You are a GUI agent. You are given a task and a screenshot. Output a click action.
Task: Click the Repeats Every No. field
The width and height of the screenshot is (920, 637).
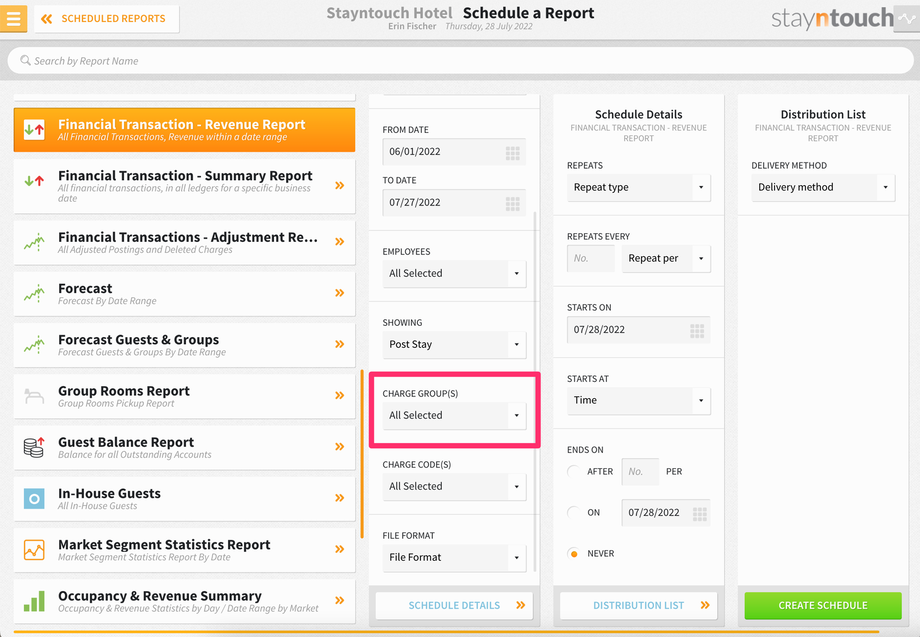pyautogui.click(x=591, y=259)
